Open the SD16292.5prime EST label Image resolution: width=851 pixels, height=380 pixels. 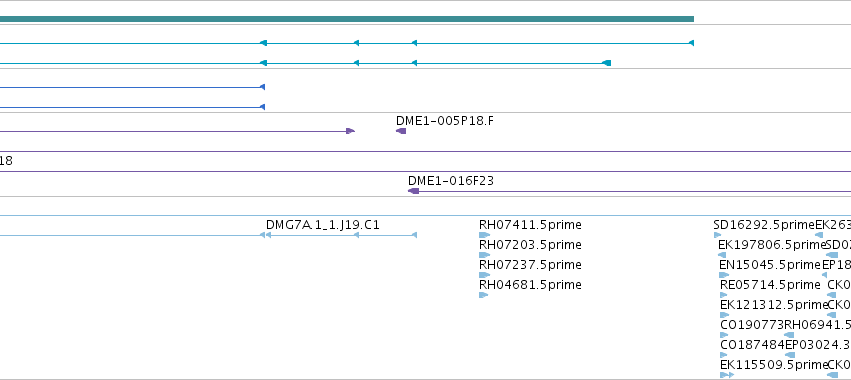pos(764,225)
